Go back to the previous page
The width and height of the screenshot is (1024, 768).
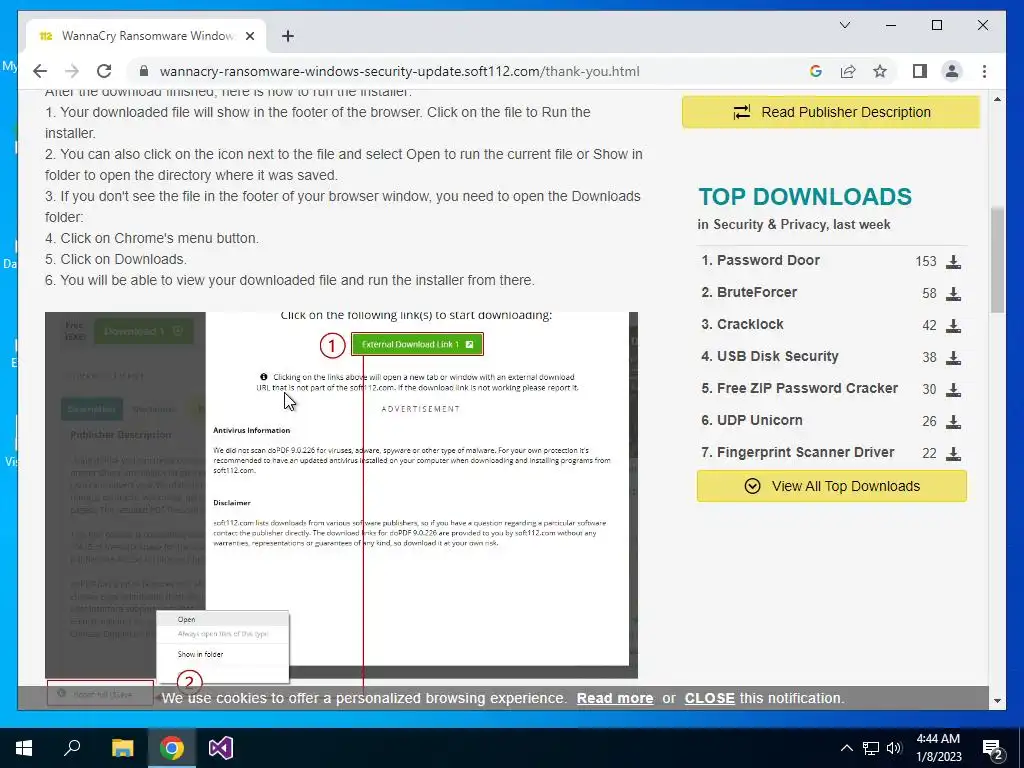[x=40, y=71]
